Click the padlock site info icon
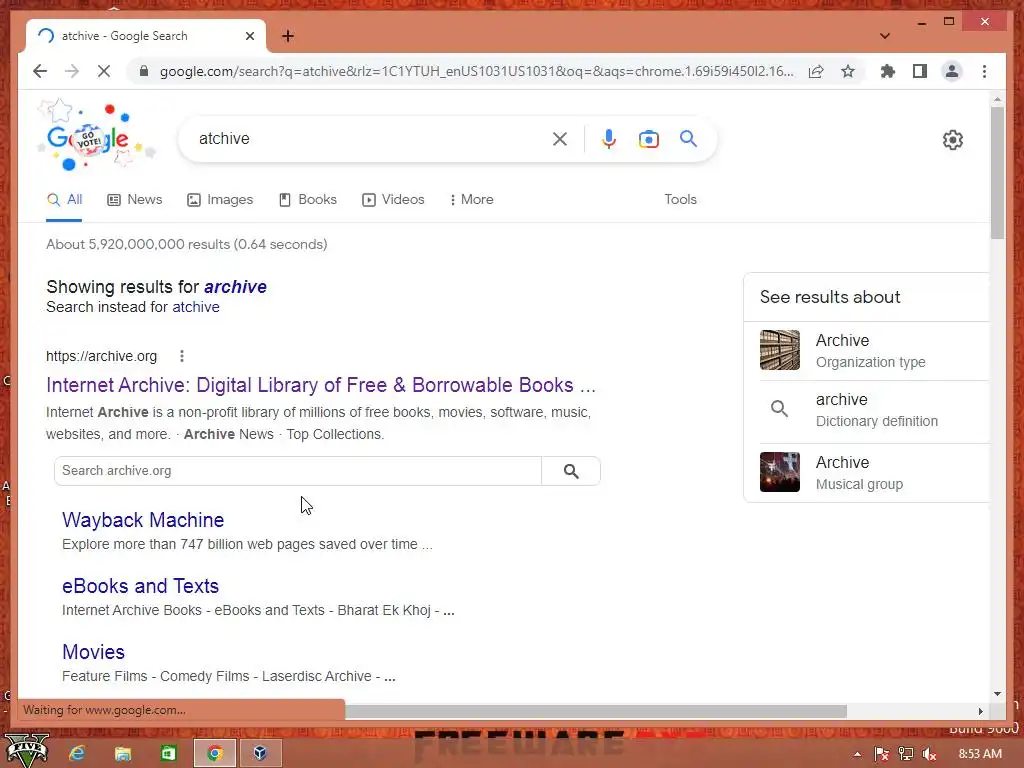Screen dimensions: 1024x768 click(144, 71)
